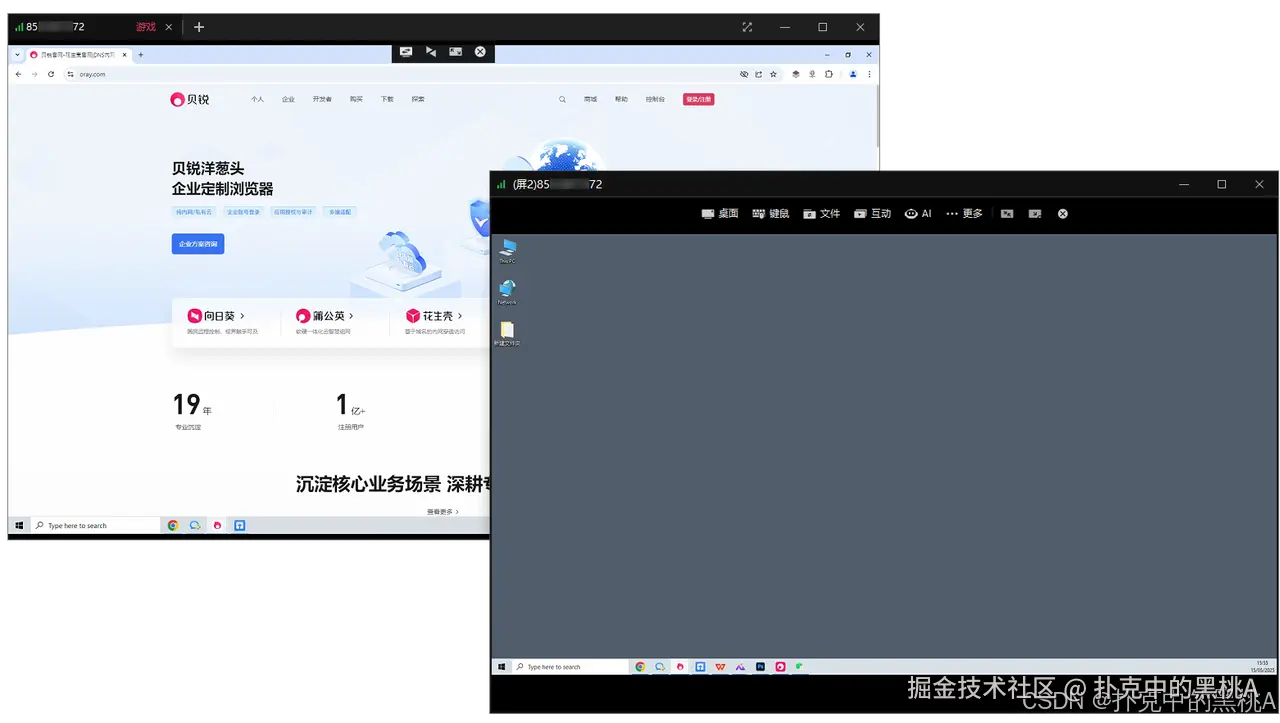Add a new session tab with plus
This screenshot has height=723, width=1280.
[x=199, y=27]
